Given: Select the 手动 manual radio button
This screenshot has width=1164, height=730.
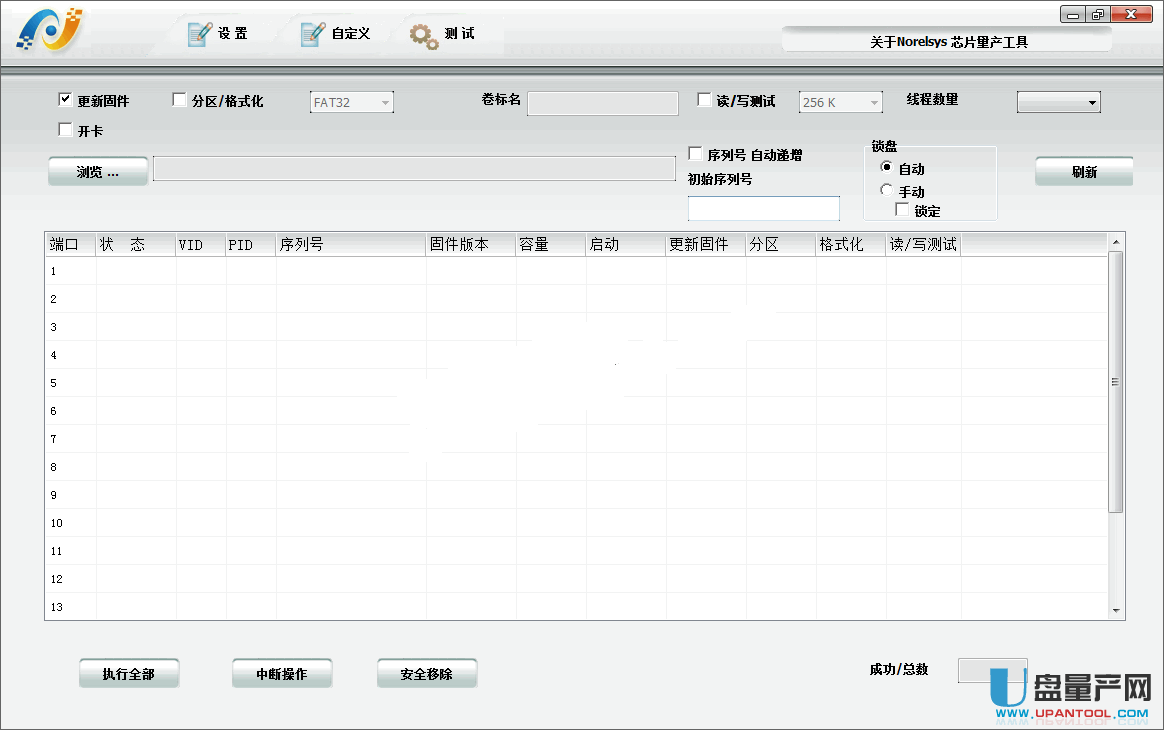Looking at the screenshot, I should click(886, 190).
